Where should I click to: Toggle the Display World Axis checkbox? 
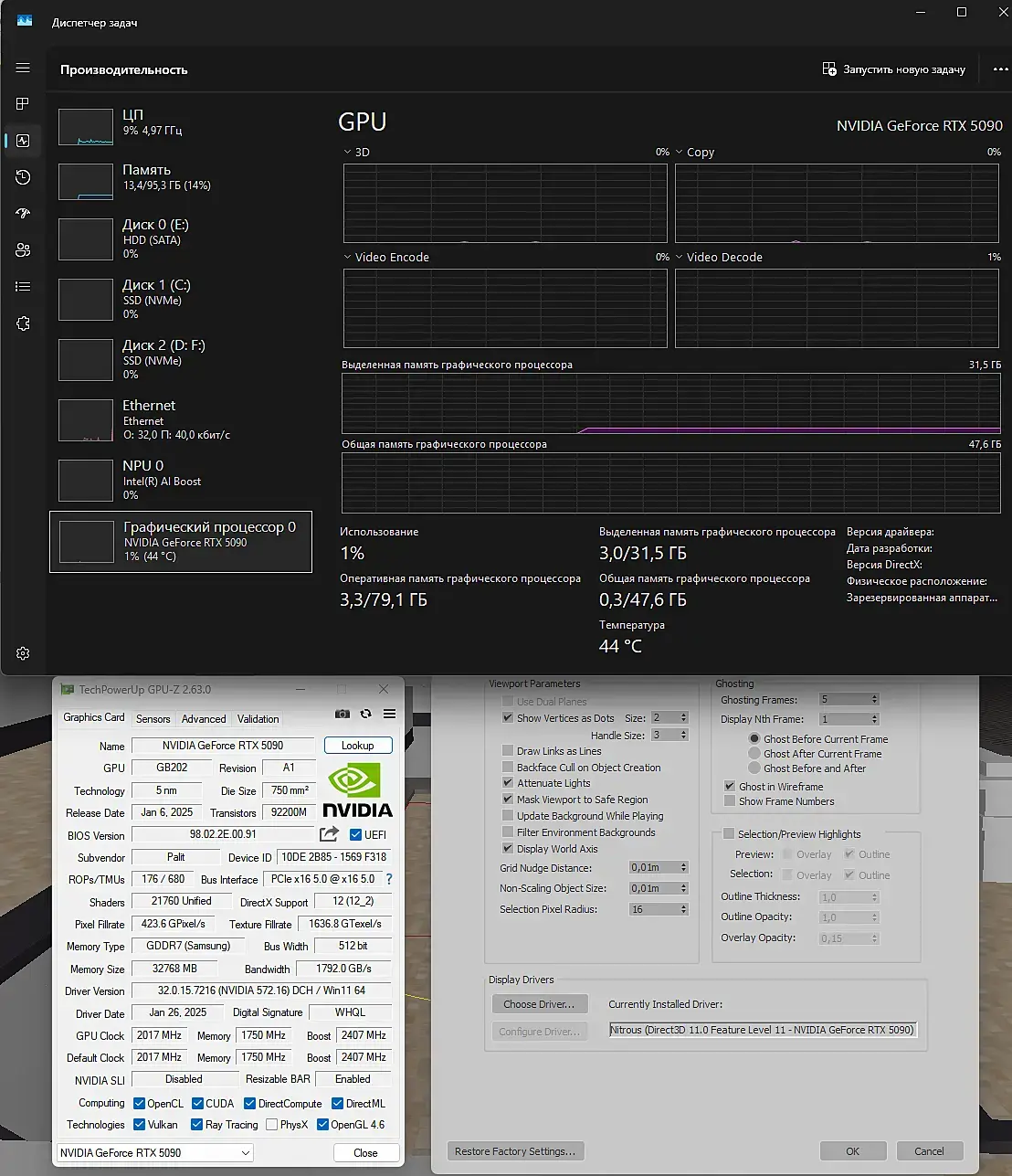coord(508,849)
